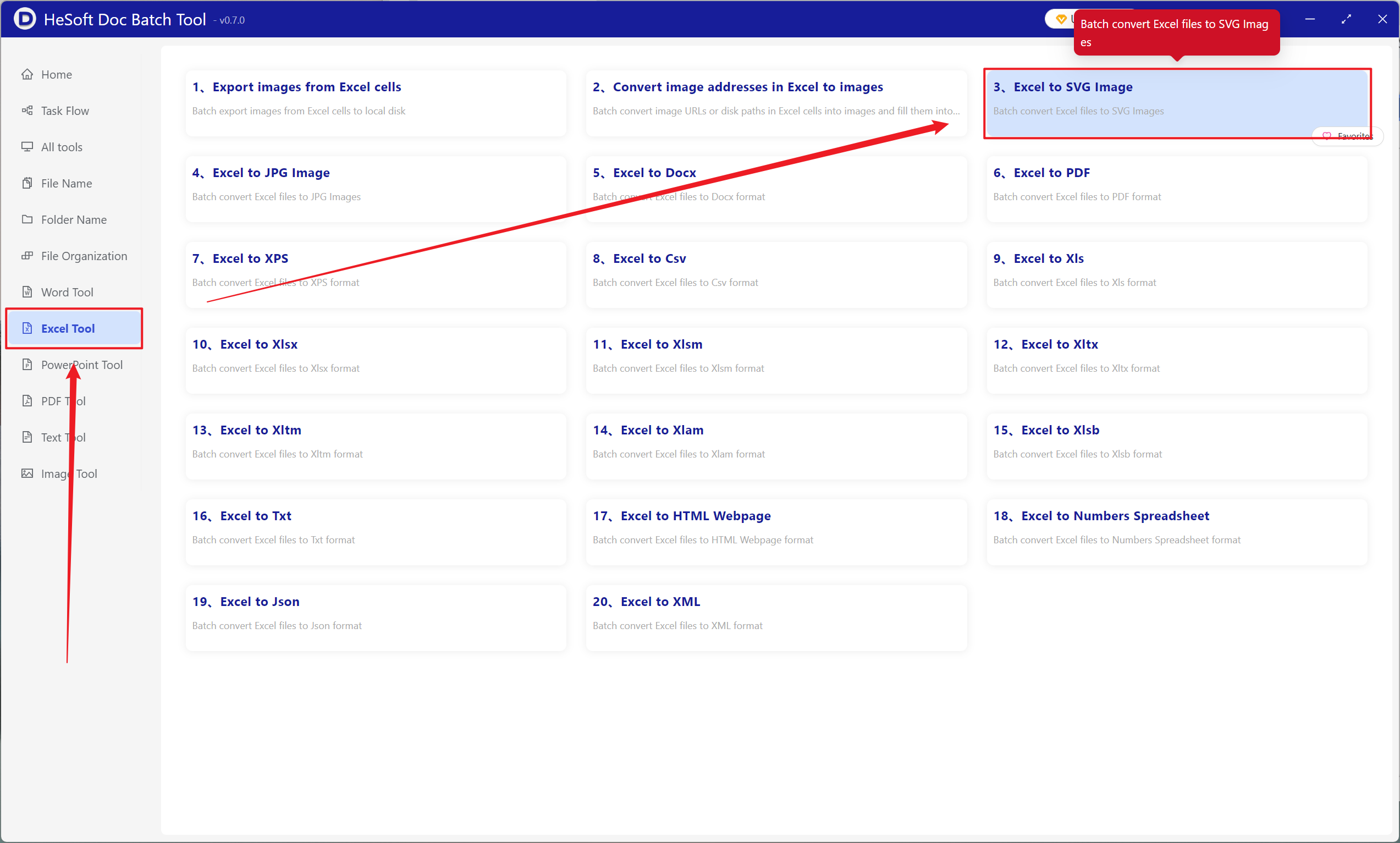Pick the Excel to XML tool
This screenshot has width=1400, height=843.
[776, 618]
